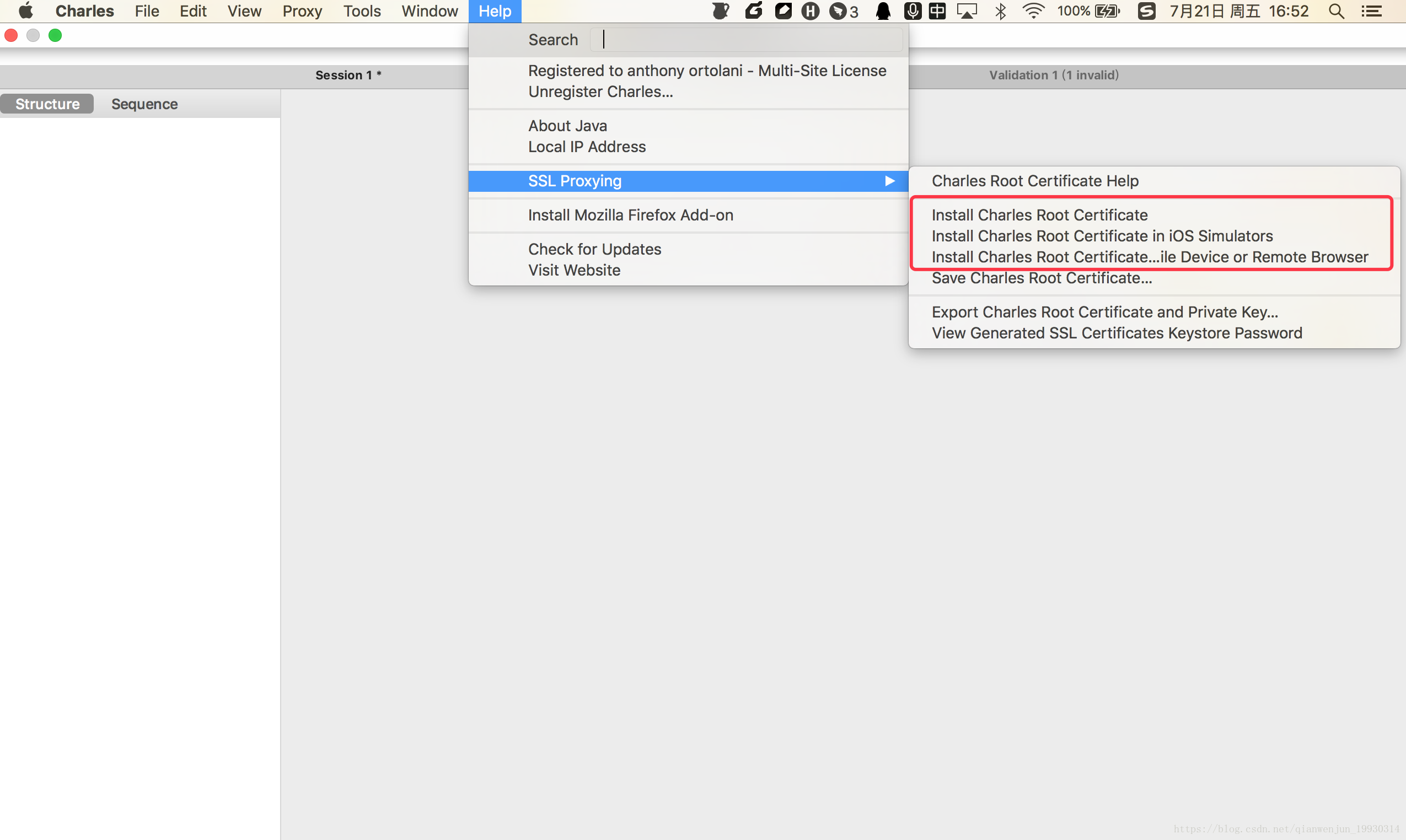Choose Install Mozilla Firefox Add-on

click(689, 215)
